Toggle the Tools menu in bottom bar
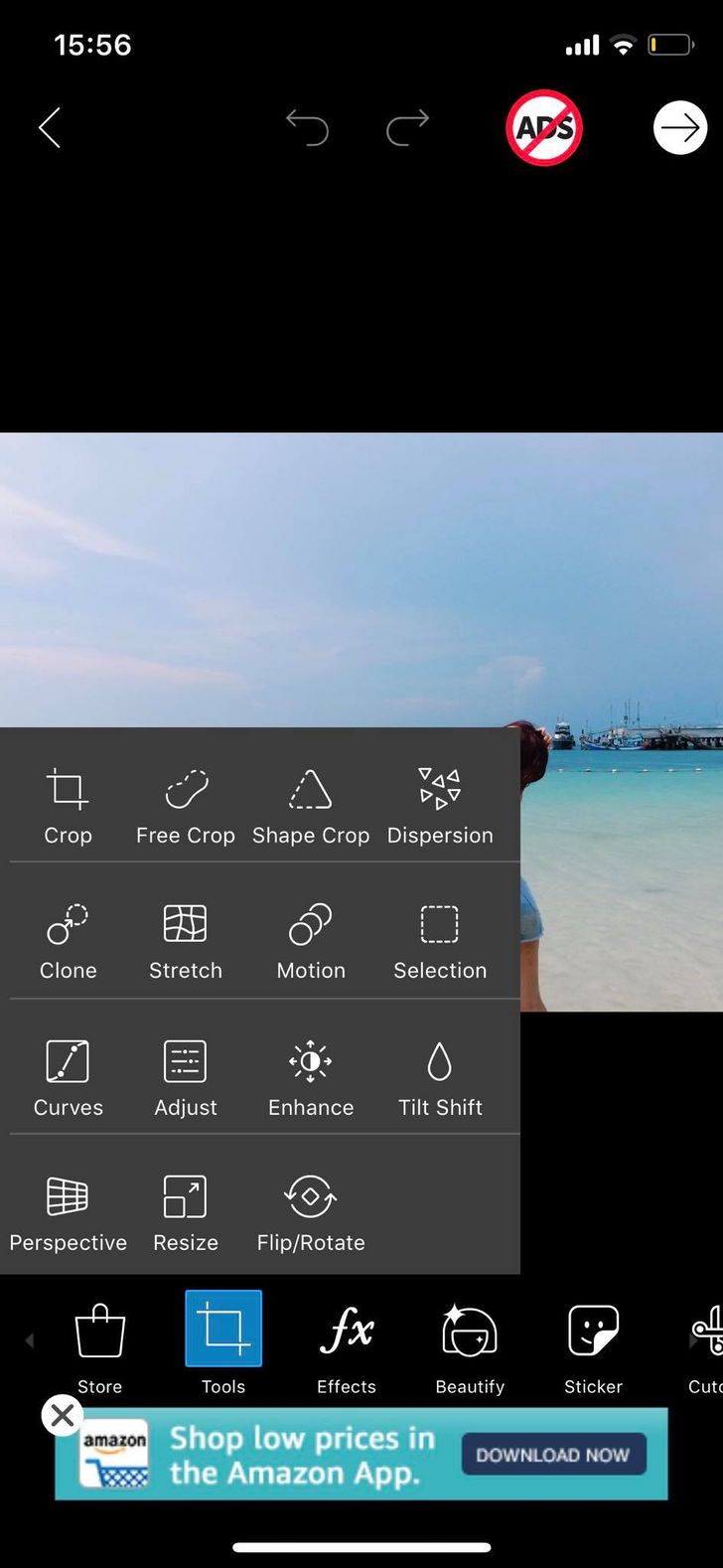This screenshot has height=1568, width=723. coord(223,1342)
